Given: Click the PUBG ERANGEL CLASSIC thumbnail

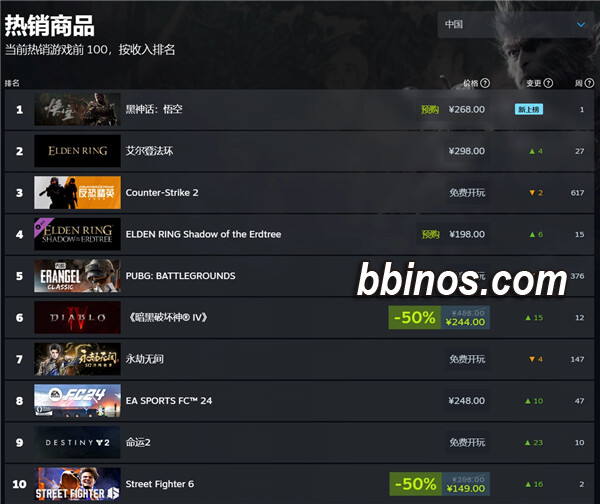Looking at the screenshot, I should (x=77, y=276).
